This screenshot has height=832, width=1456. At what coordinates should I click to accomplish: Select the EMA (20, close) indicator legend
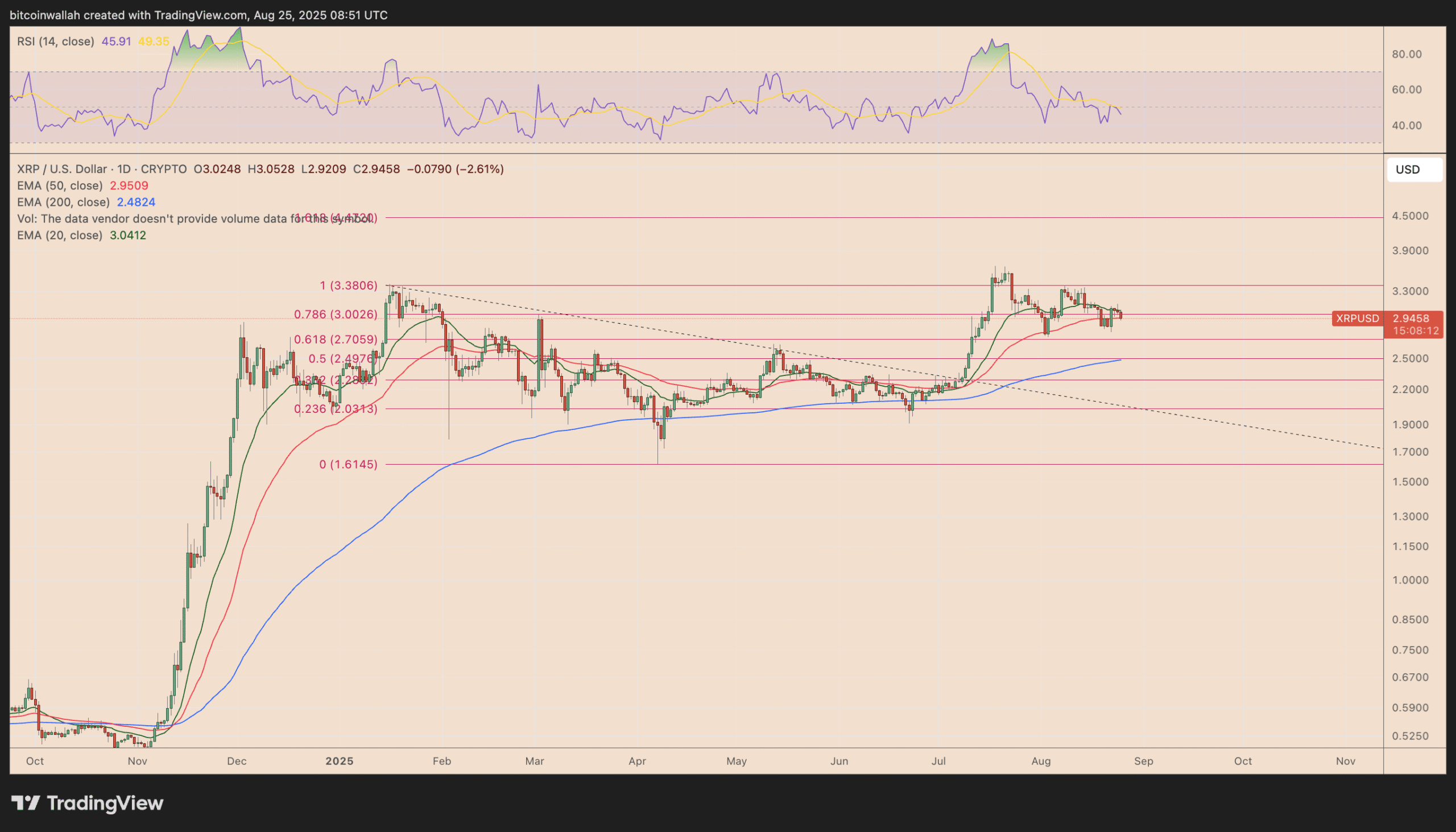click(59, 235)
